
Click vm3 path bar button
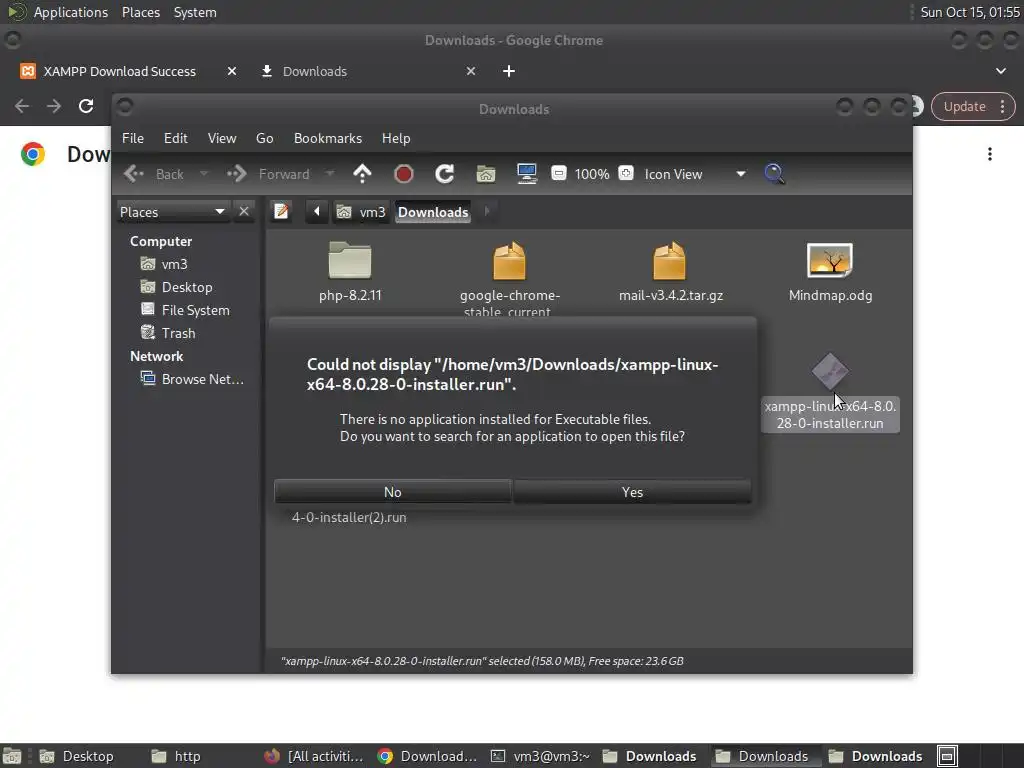tap(361, 212)
